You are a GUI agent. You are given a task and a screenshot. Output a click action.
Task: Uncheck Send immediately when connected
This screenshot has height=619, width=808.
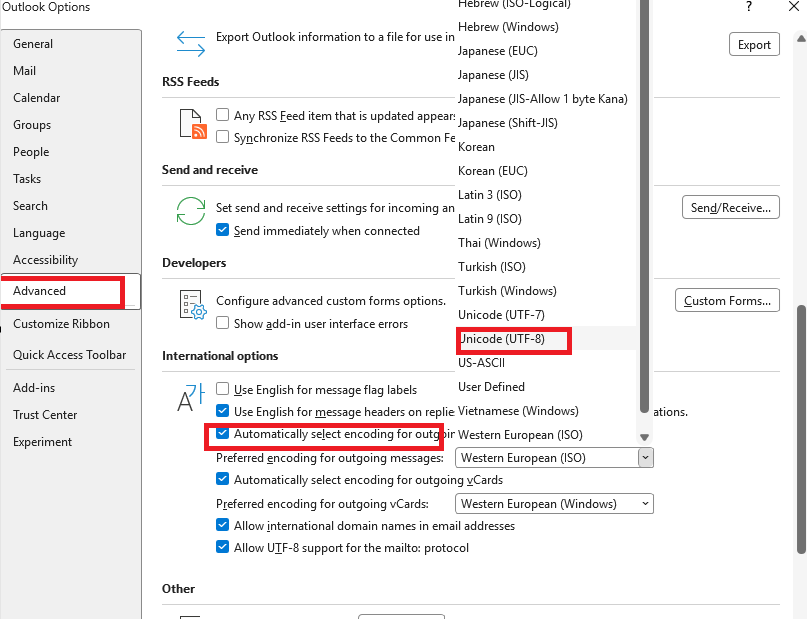[x=223, y=229]
